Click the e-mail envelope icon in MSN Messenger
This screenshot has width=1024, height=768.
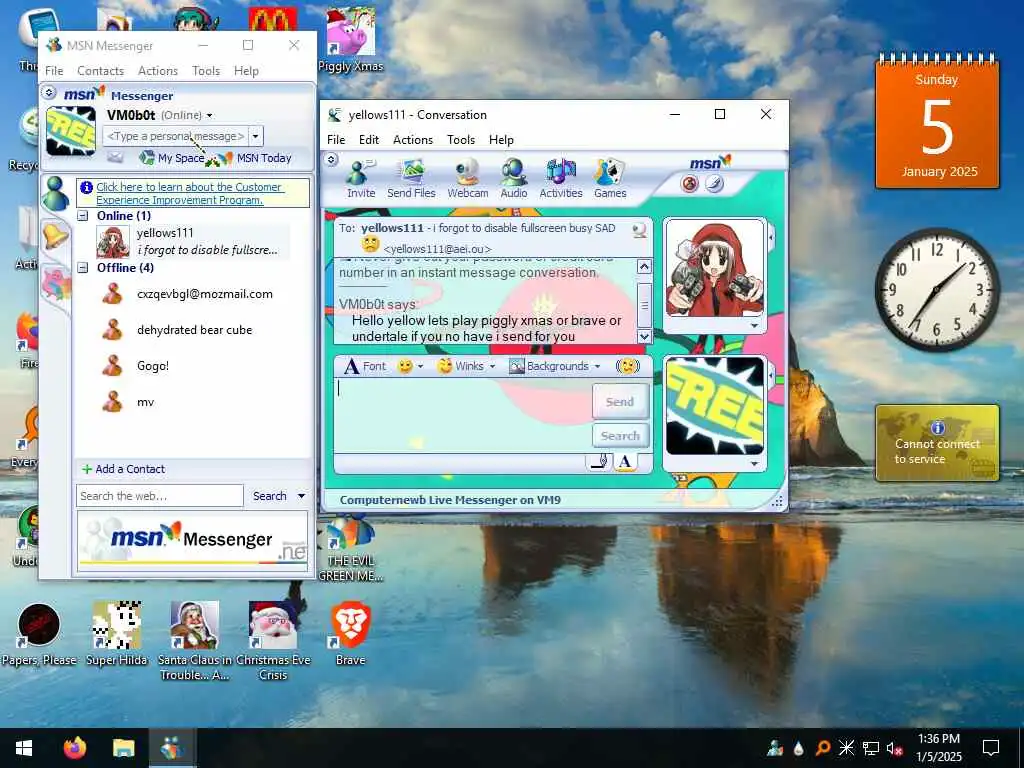(115, 157)
